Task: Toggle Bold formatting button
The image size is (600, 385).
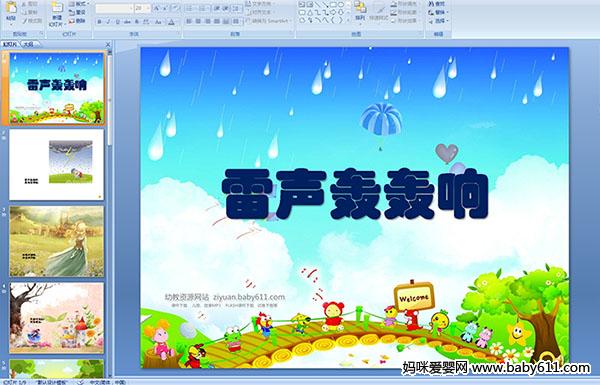Action: coord(99,22)
